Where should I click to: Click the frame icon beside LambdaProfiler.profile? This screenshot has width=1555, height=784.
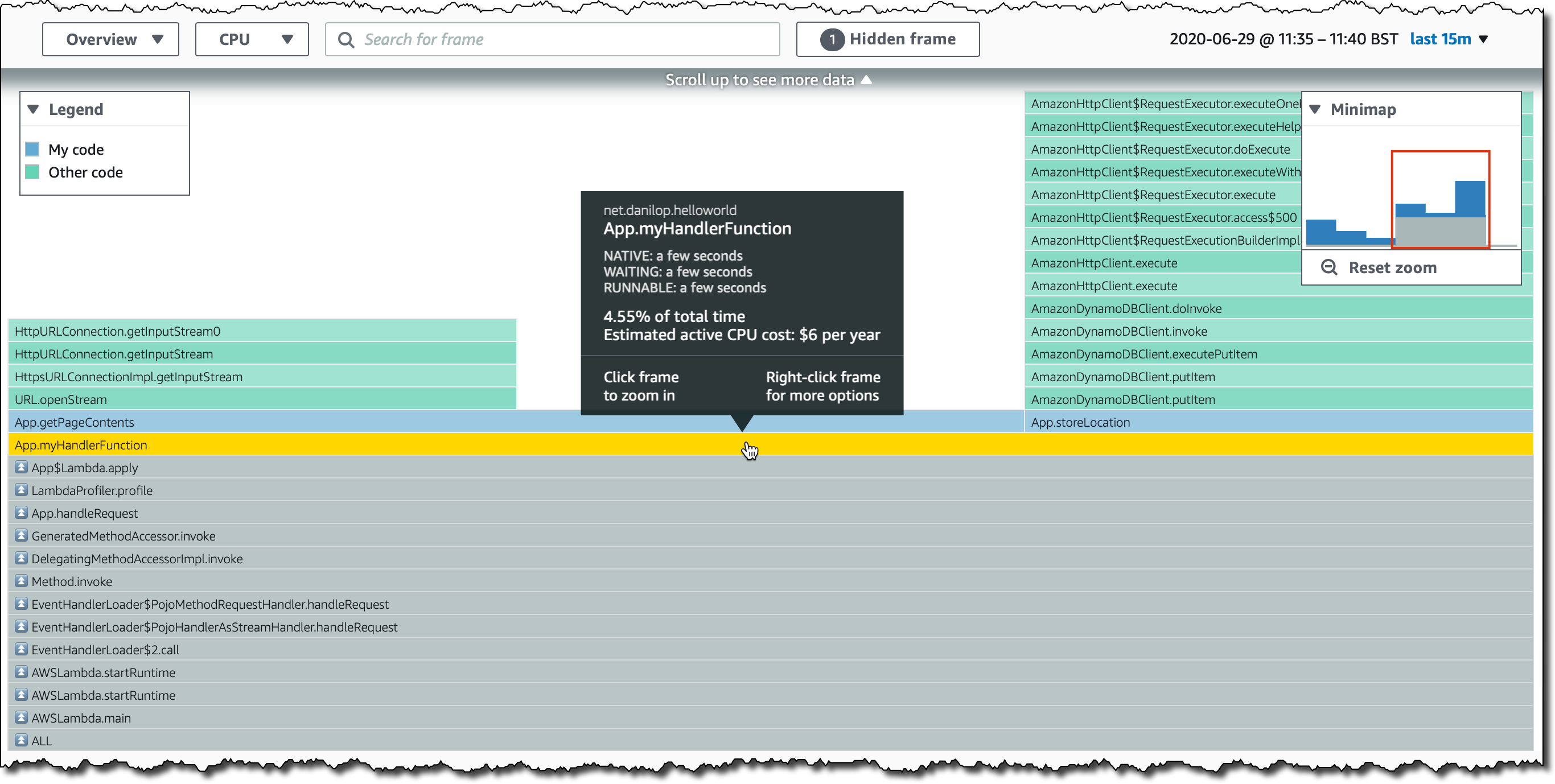pos(21,490)
